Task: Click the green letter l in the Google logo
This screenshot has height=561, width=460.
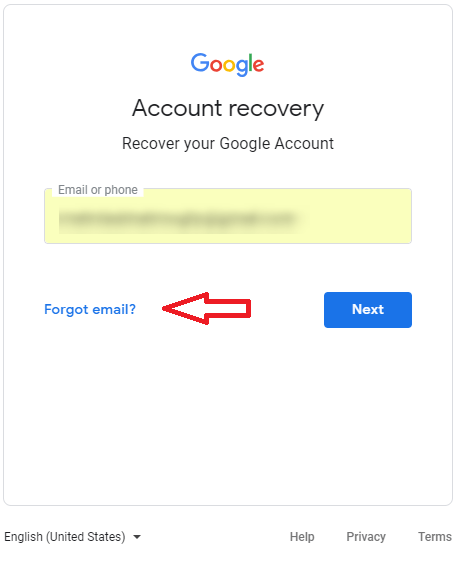Action: (x=249, y=63)
